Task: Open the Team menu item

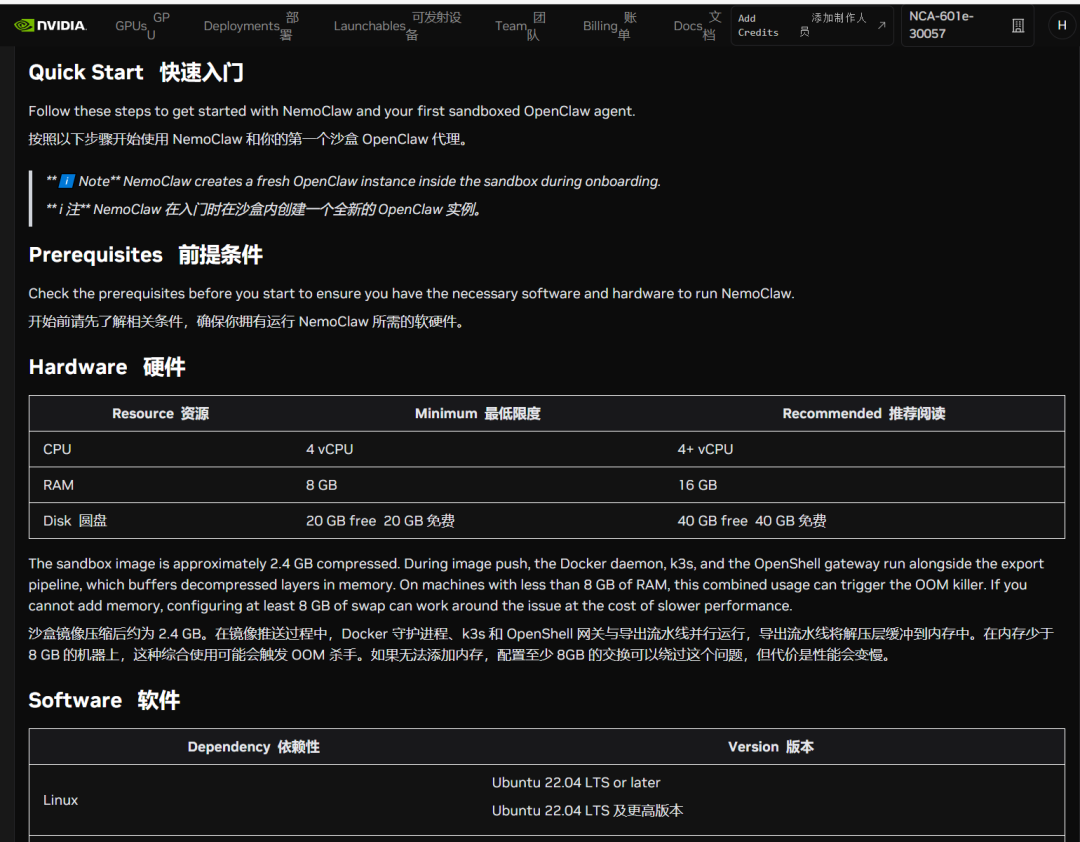Action: [520, 25]
